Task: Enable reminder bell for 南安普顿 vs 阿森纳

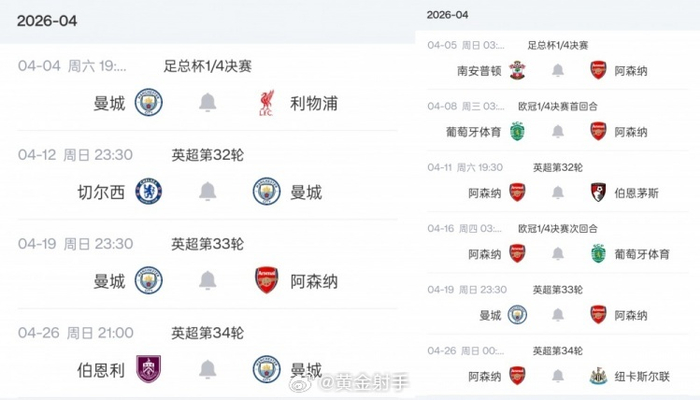Action: click(x=558, y=70)
